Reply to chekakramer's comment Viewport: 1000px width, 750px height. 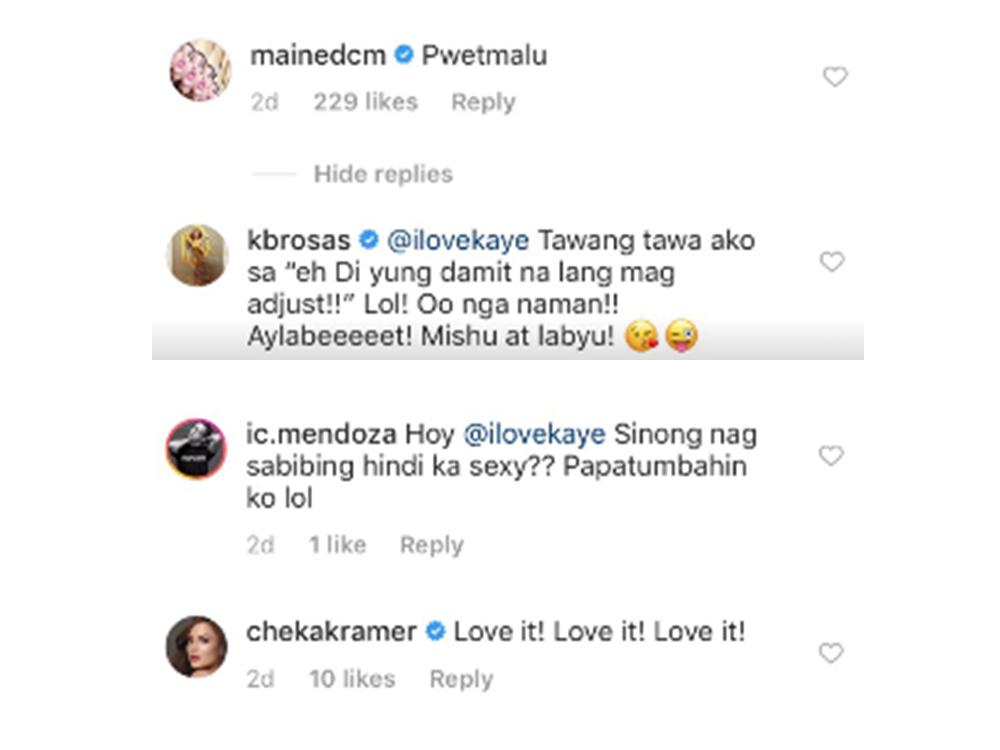coord(461,679)
